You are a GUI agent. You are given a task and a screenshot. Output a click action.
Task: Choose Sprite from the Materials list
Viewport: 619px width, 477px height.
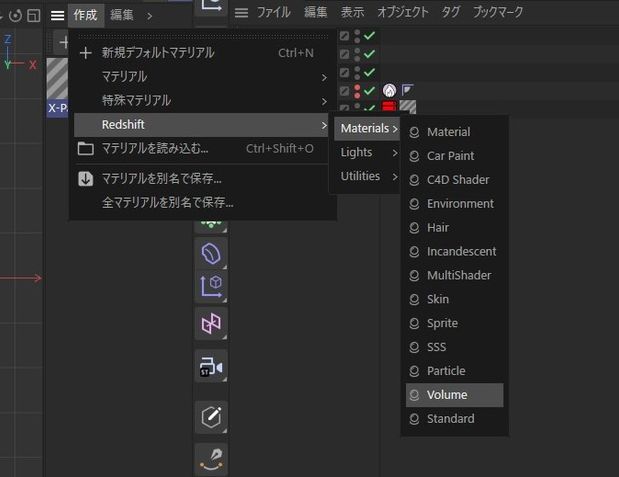tap(454, 323)
